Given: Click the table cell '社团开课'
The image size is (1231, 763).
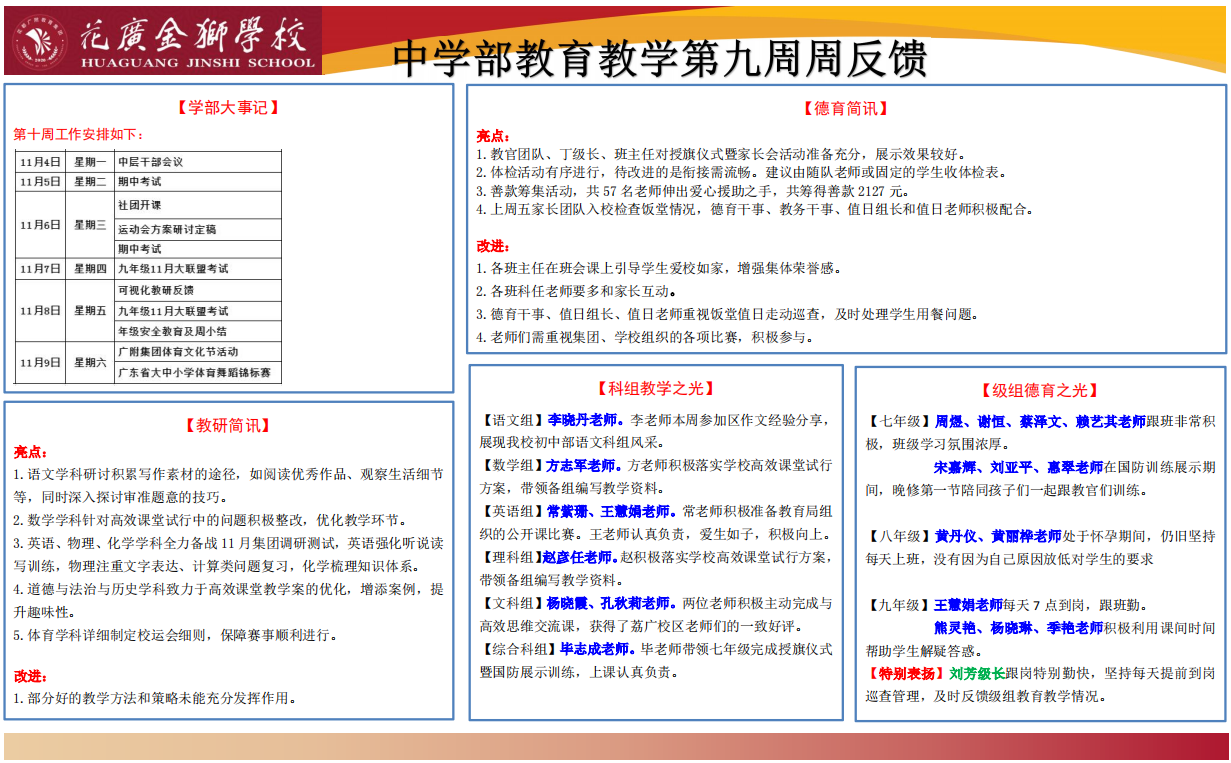Looking at the screenshot, I should [x=197, y=205].
